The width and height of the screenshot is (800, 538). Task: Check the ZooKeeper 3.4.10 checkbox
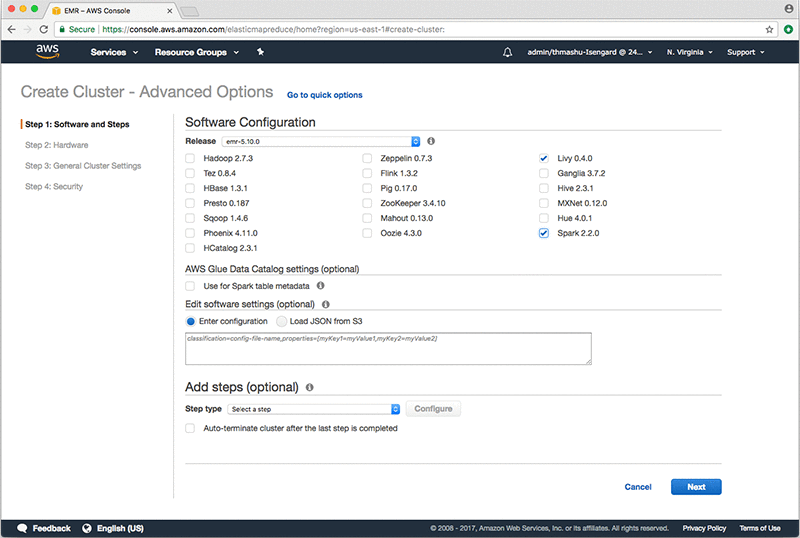367,203
